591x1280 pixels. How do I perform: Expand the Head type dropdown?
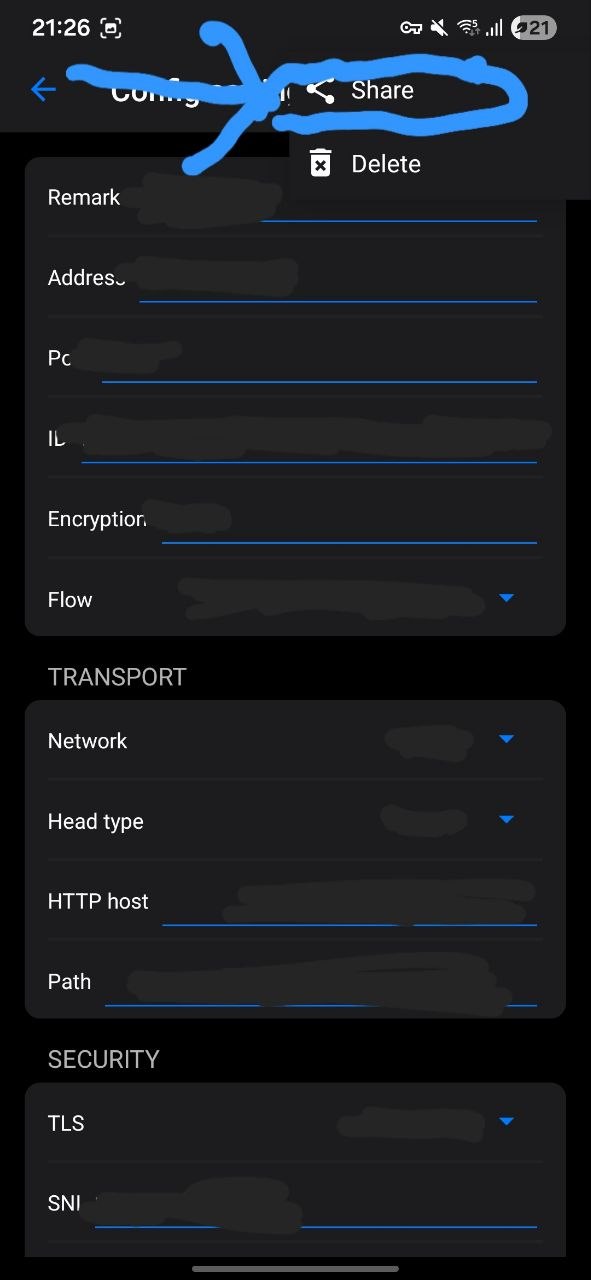506,819
